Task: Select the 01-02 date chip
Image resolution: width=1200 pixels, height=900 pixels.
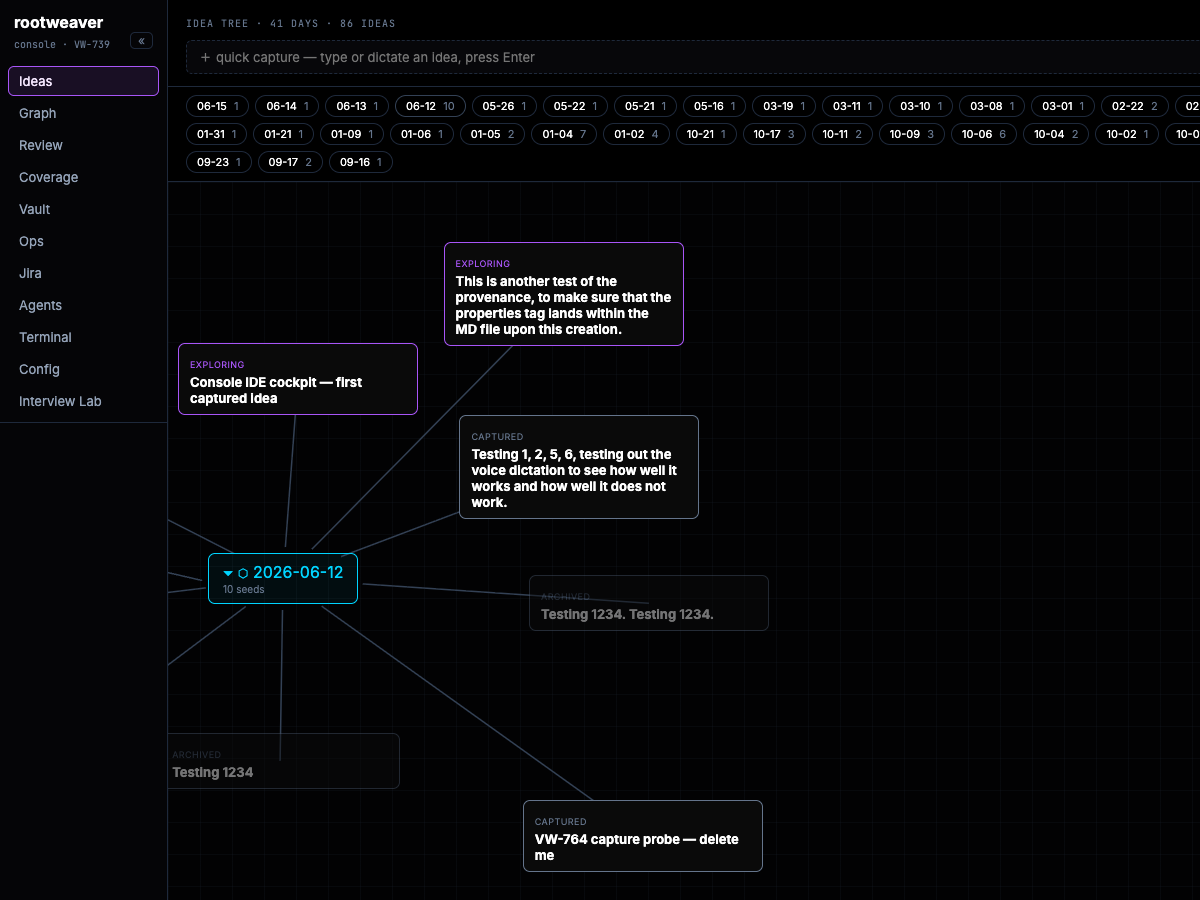Action: (x=636, y=134)
